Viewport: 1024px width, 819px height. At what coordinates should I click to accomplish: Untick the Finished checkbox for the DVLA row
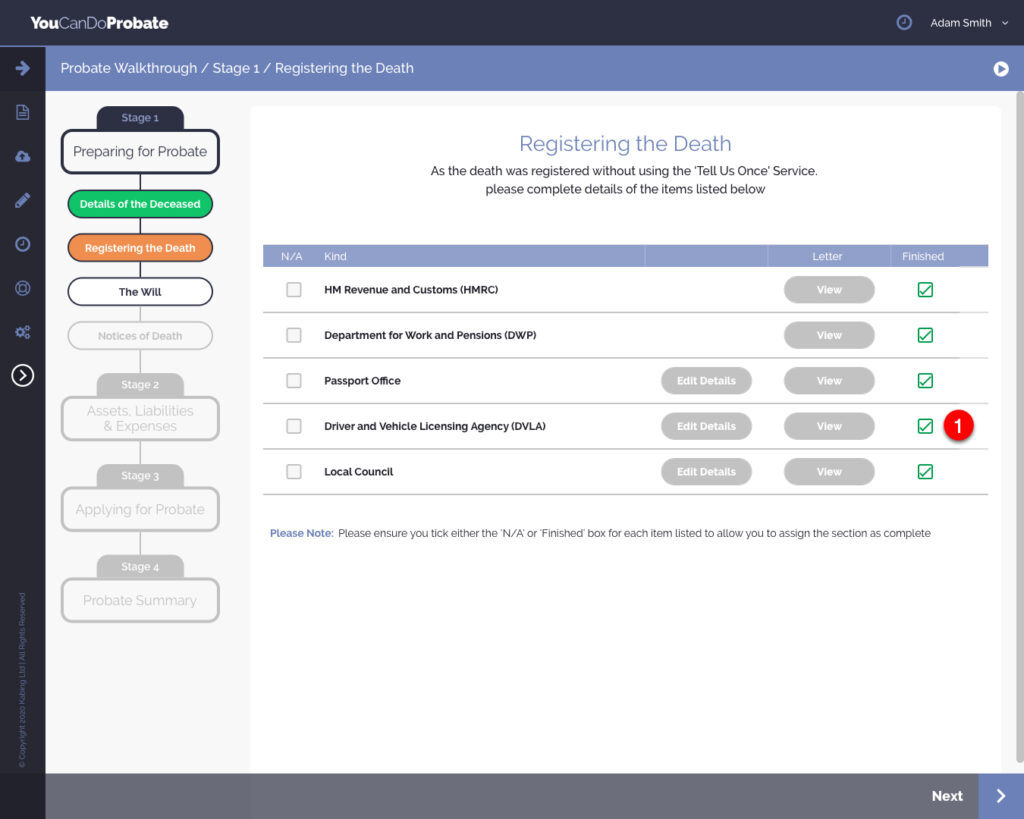click(925, 427)
